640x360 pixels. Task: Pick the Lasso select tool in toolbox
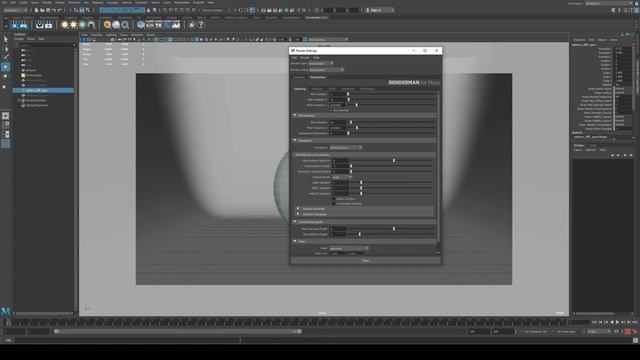[5, 48]
